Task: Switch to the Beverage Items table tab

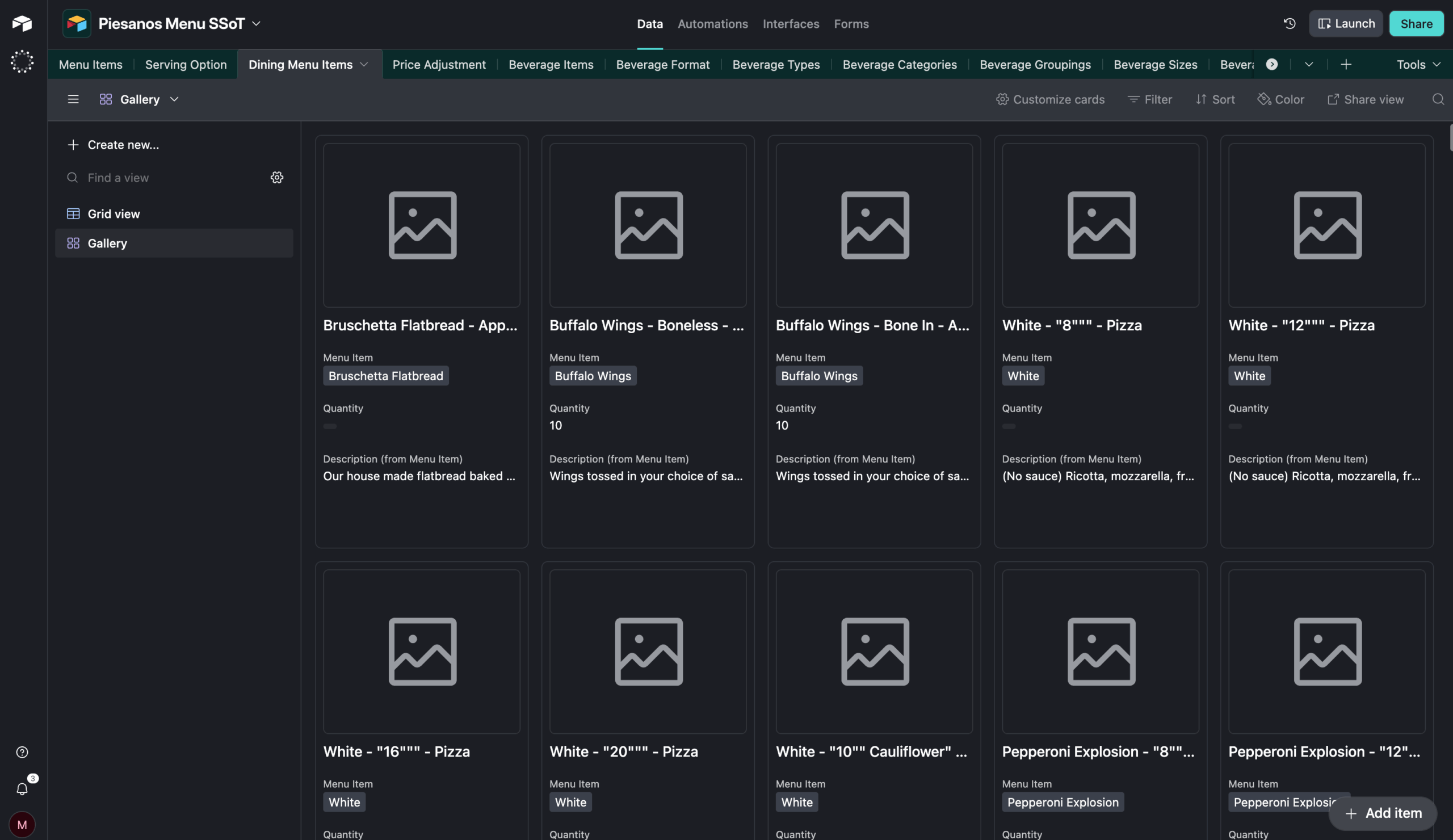Action: (x=551, y=65)
